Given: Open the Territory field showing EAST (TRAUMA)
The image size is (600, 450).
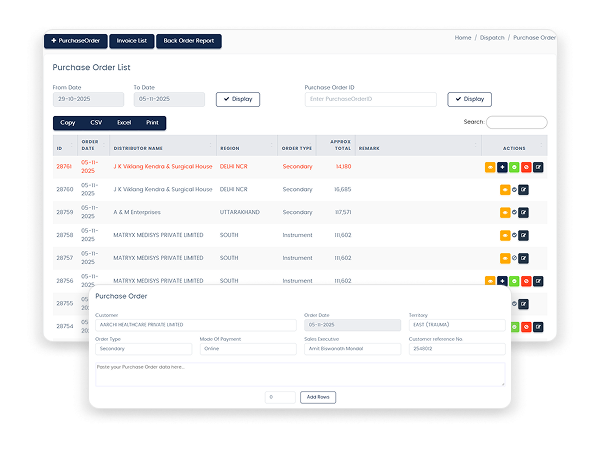Looking at the screenshot, I should pos(457,325).
